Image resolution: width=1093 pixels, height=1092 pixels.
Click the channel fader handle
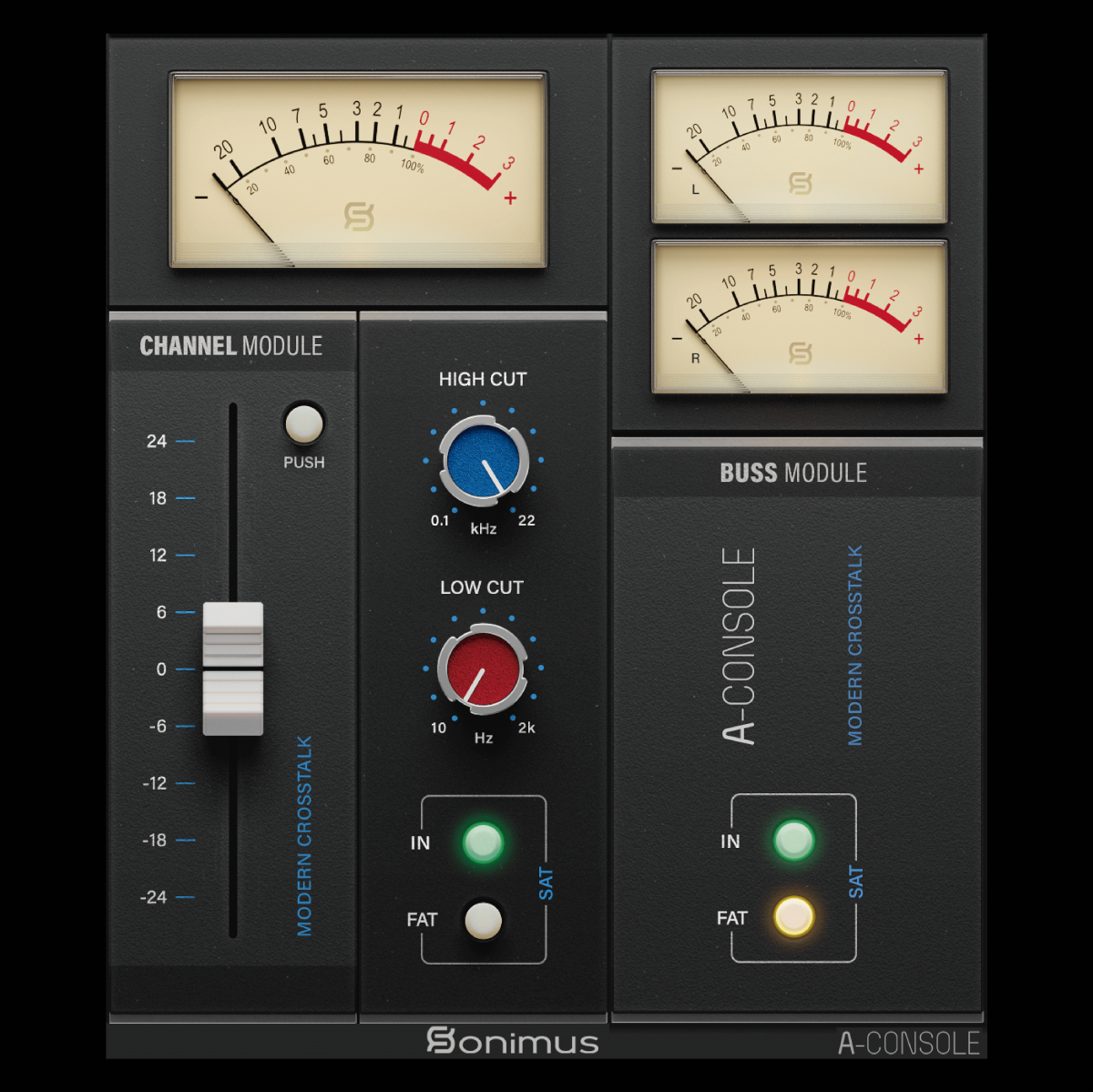[x=232, y=668]
